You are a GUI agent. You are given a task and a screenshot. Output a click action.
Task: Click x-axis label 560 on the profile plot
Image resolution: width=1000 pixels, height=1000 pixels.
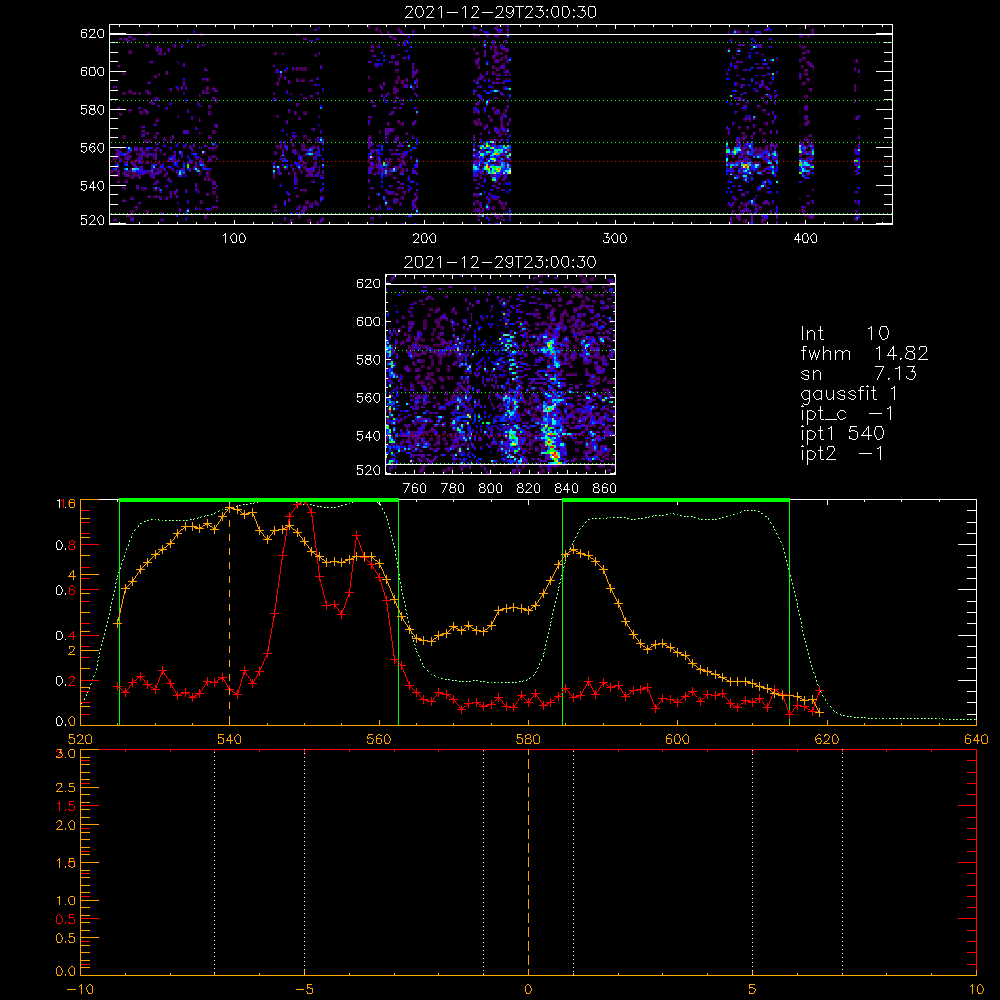coord(379,740)
